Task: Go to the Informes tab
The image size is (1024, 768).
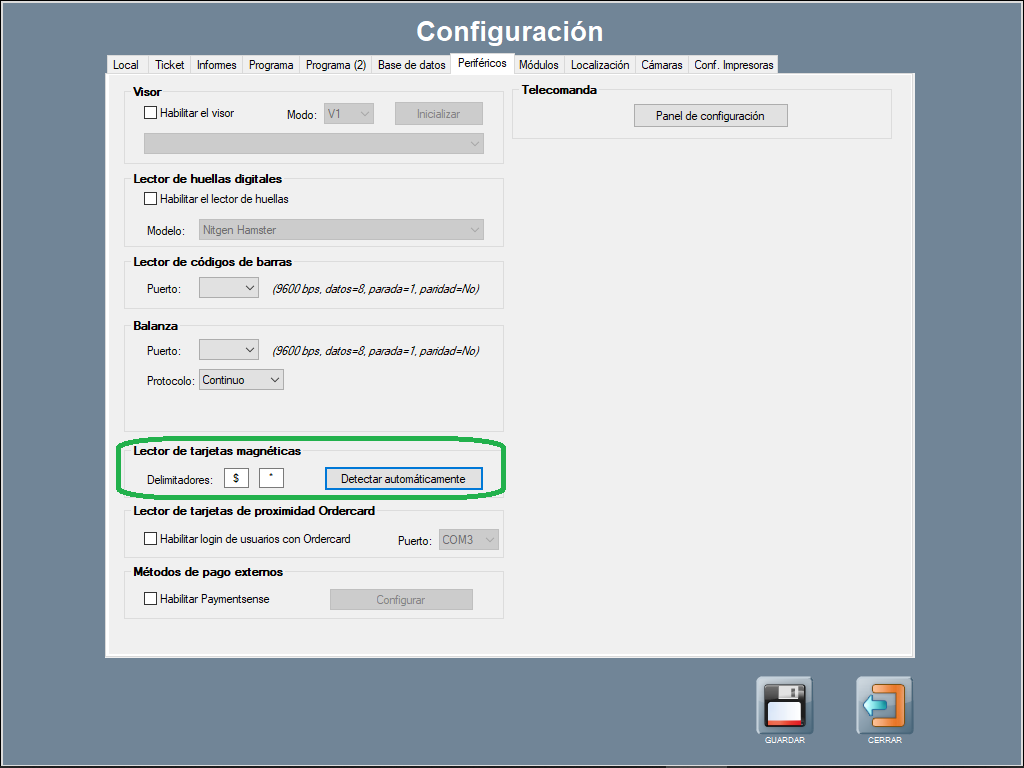Action: pos(216,65)
